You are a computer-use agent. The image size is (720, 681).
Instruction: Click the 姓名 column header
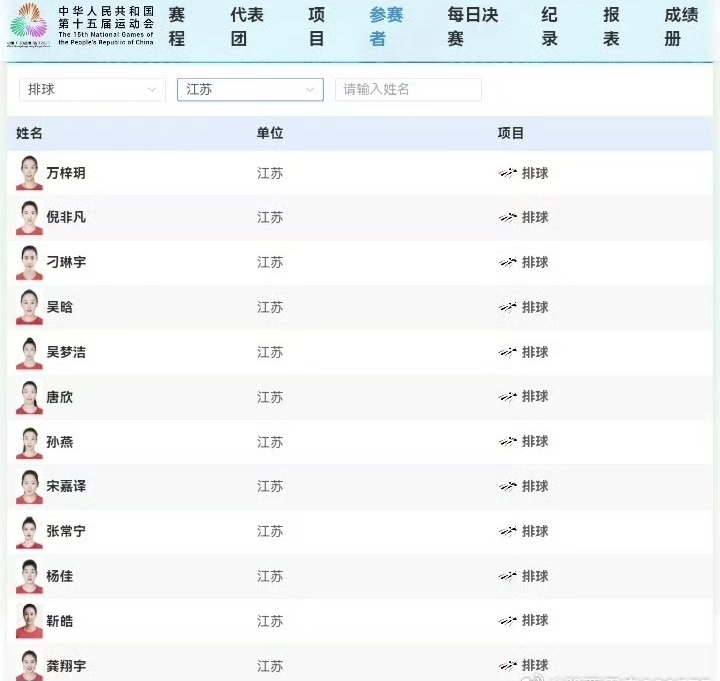pyautogui.click(x=30, y=133)
